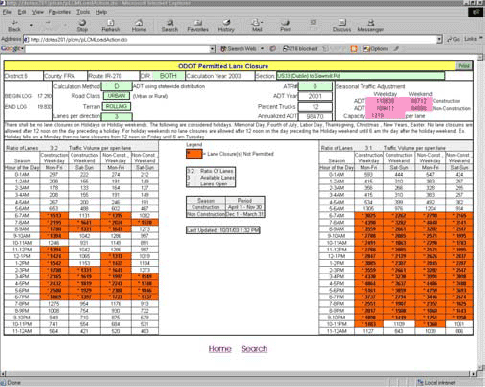The image size is (485, 387).
Task: Click the Route IR-270 cell
Action: 113,76
